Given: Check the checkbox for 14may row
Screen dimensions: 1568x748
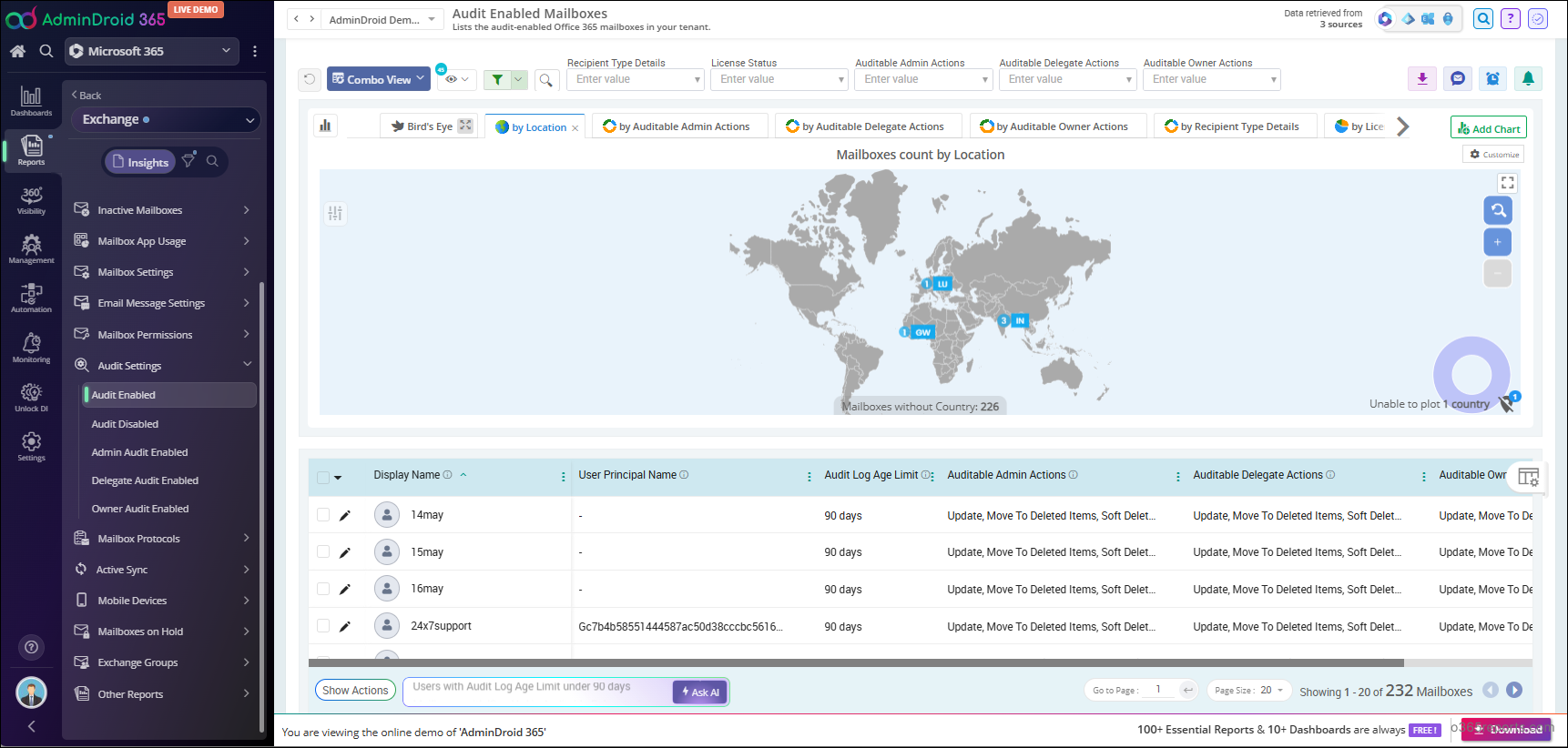Looking at the screenshot, I should tap(323, 515).
